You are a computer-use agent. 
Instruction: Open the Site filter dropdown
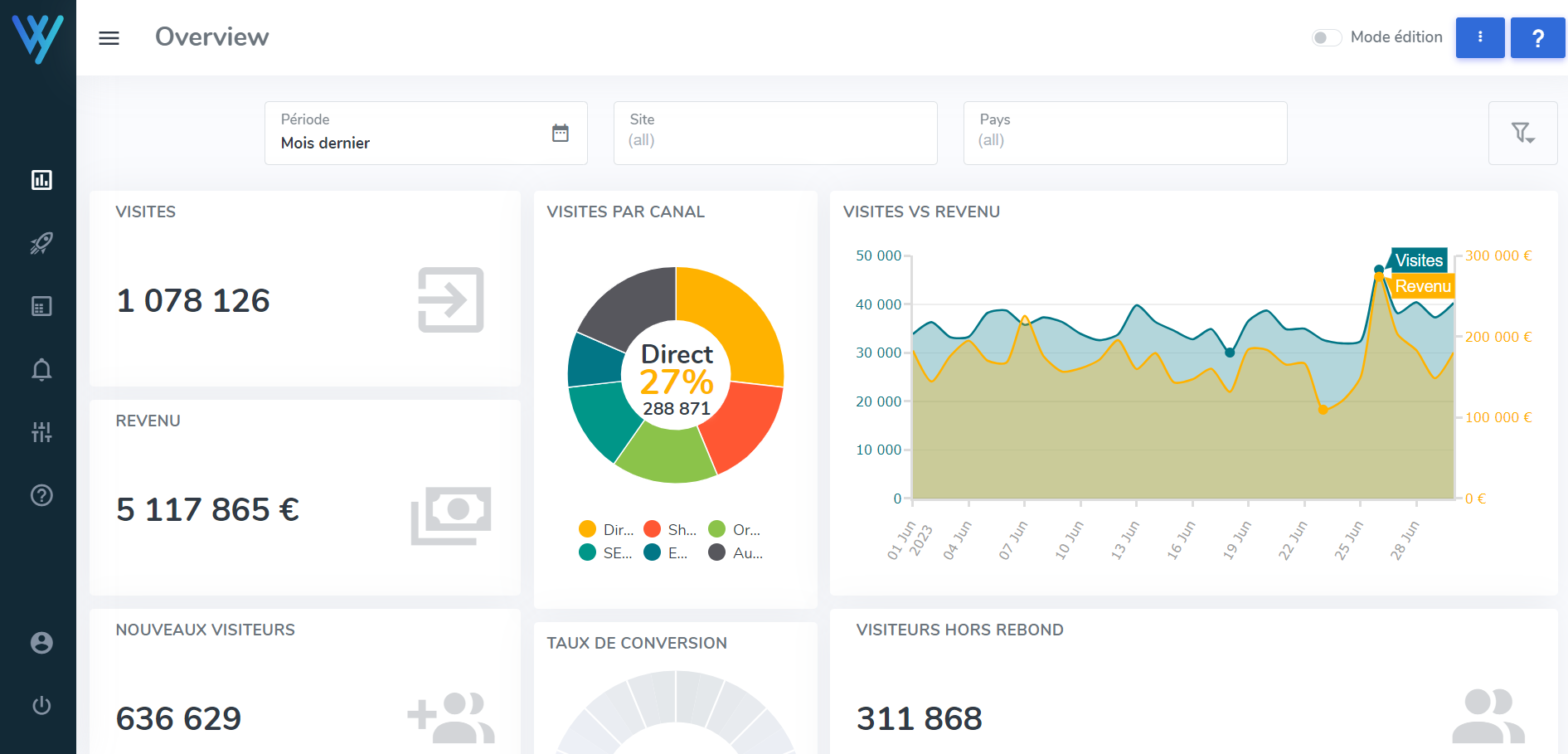(x=775, y=133)
